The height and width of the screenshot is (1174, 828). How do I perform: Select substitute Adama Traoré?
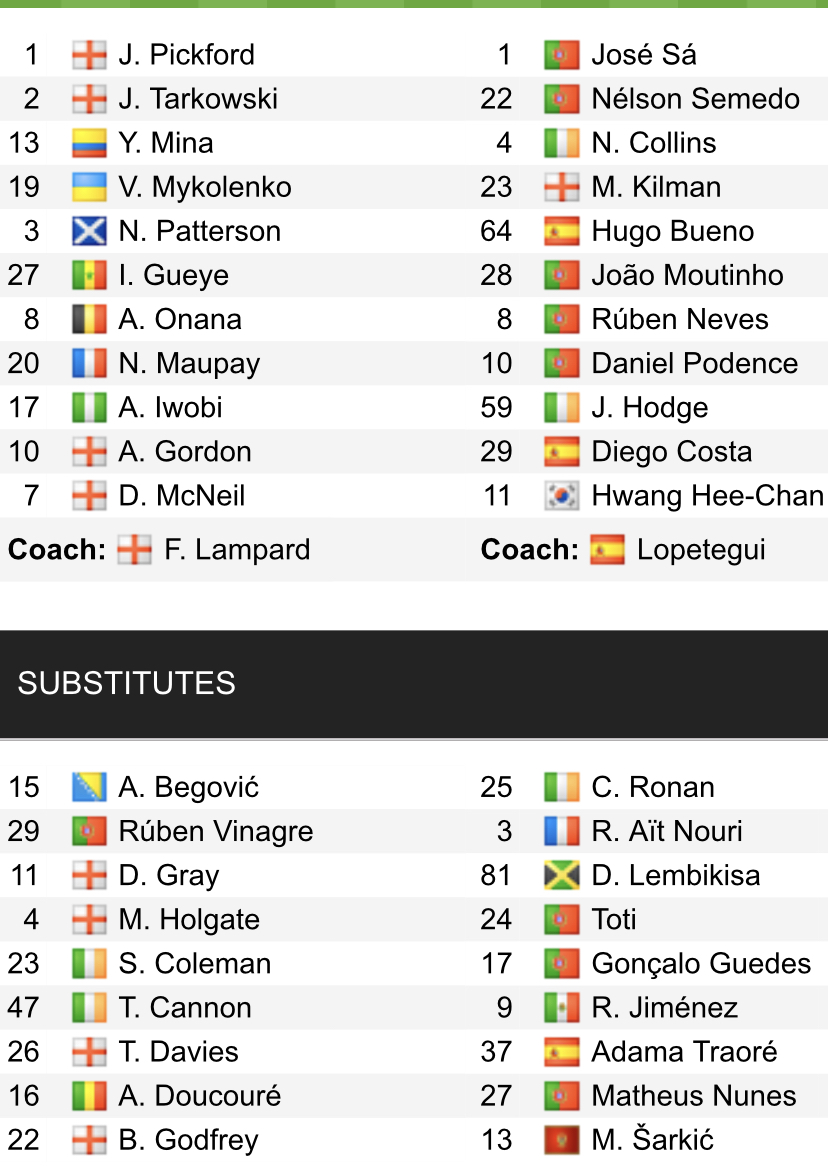pos(684,1051)
